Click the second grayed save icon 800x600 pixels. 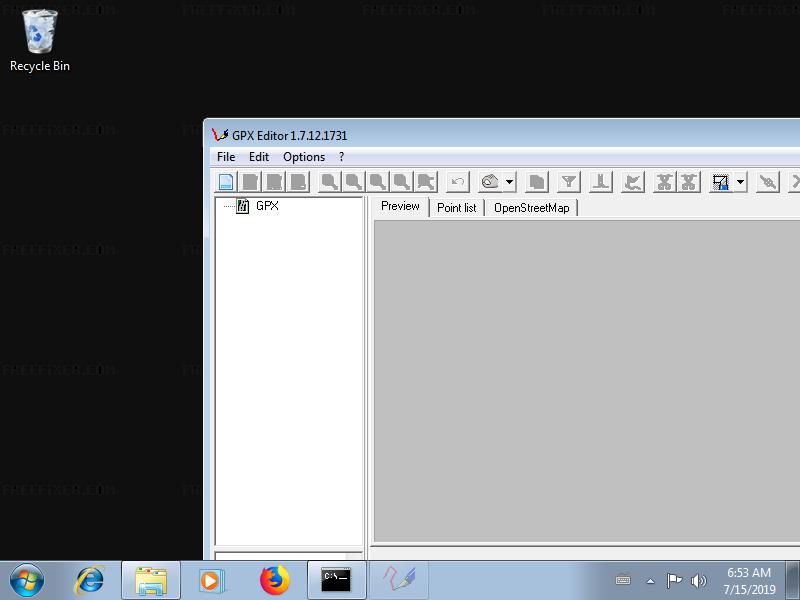[274, 182]
